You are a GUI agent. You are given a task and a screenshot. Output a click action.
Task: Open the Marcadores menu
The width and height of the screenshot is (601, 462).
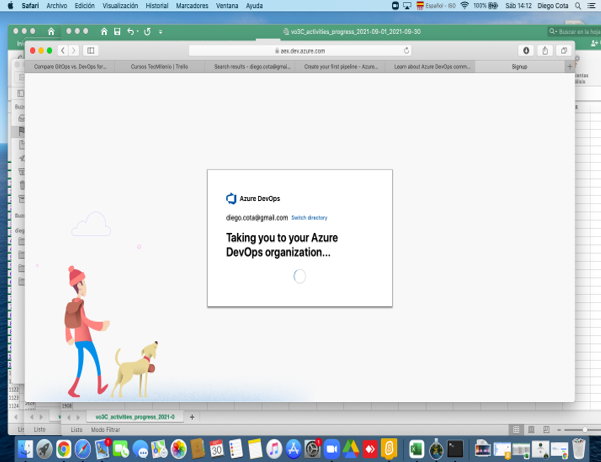[x=192, y=6]
